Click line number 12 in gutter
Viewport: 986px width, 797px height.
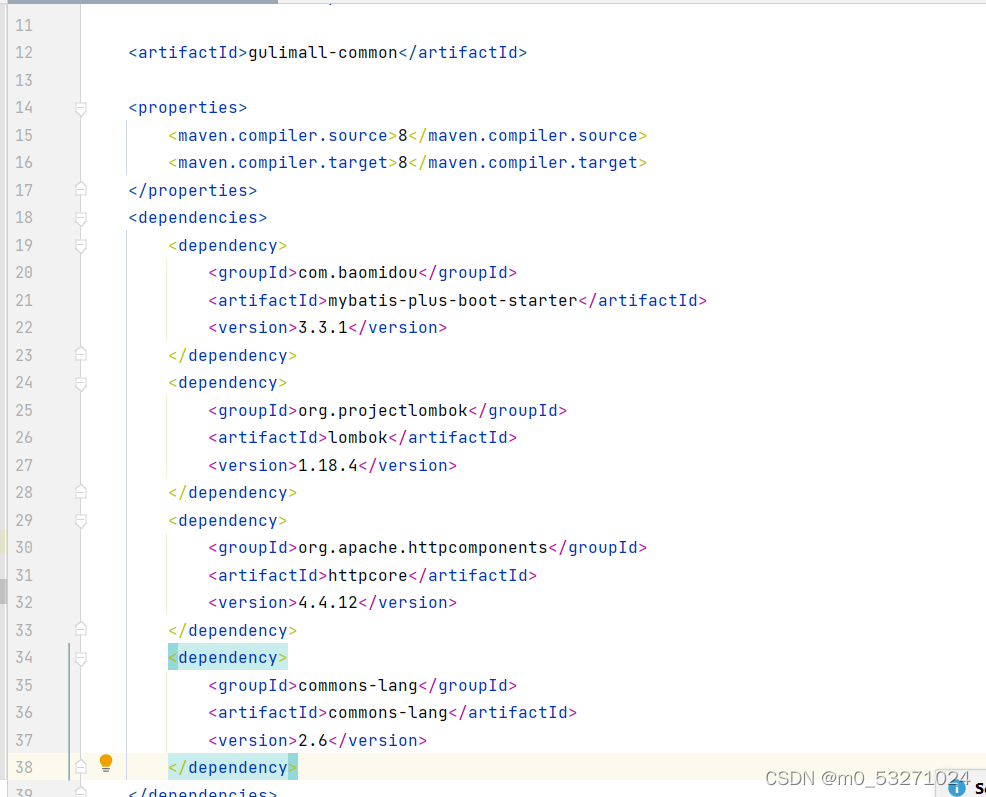pyautogui.click(x=24, y=53)
